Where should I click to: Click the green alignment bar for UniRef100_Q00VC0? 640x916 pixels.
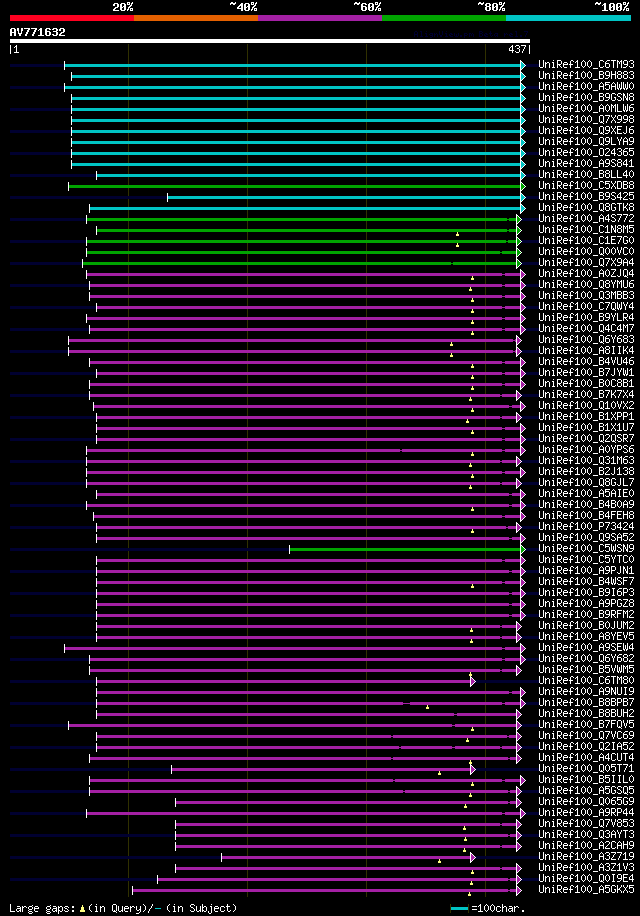click(x=301, y=252)
